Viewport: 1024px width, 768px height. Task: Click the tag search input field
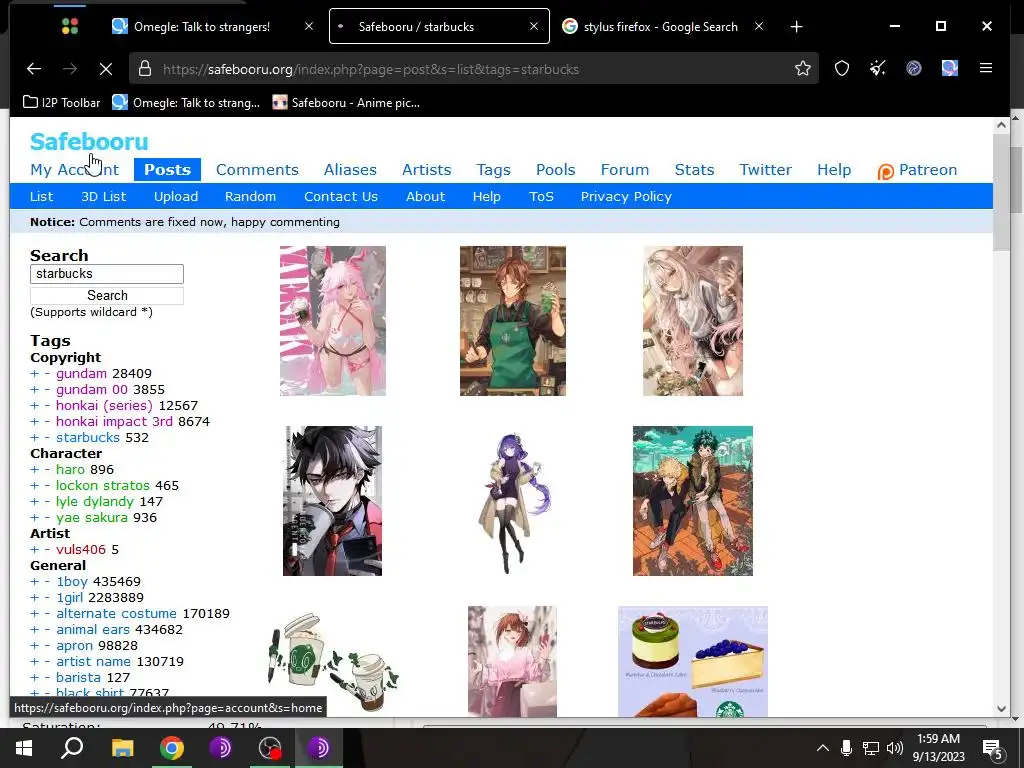click(x=107, y=274)
